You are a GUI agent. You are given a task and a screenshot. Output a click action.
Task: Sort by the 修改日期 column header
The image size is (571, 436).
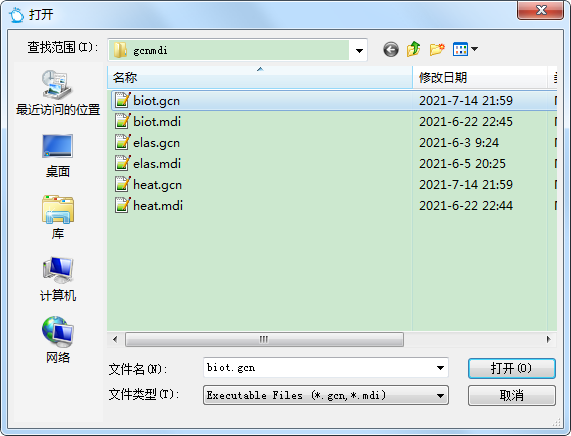480,78
